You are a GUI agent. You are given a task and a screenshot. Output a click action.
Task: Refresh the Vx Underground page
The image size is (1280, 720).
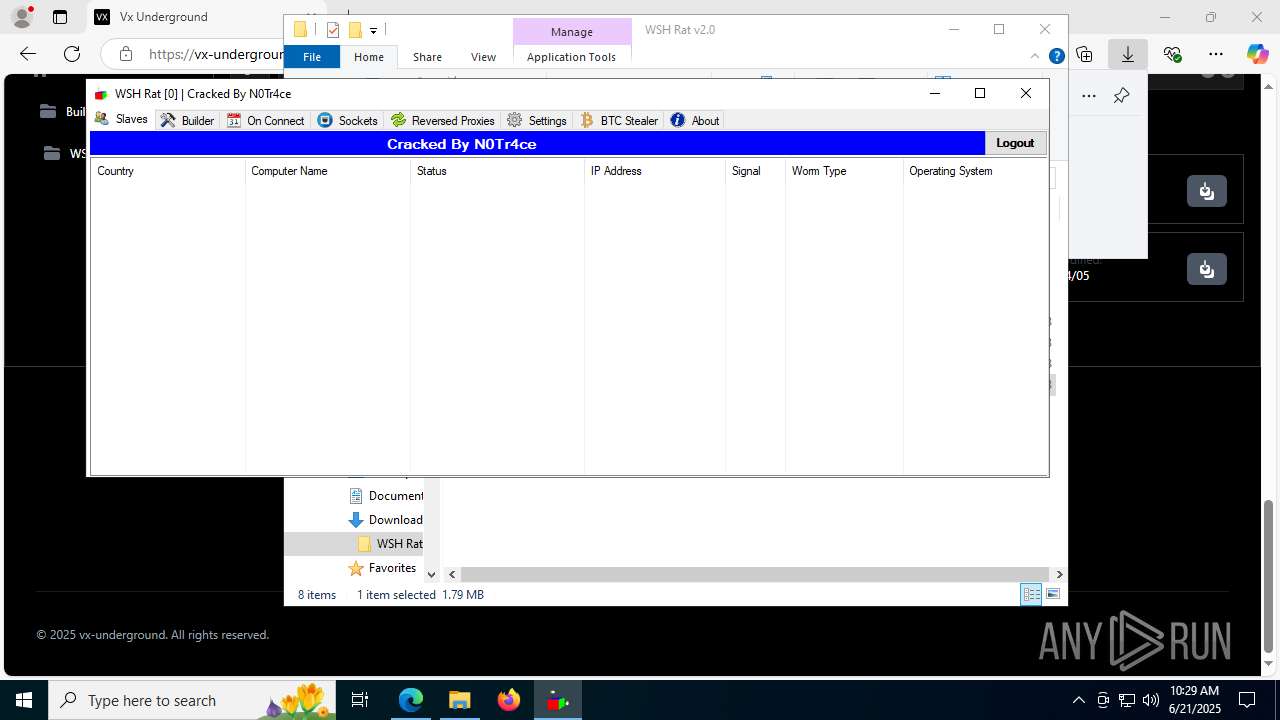click(72, 54)
